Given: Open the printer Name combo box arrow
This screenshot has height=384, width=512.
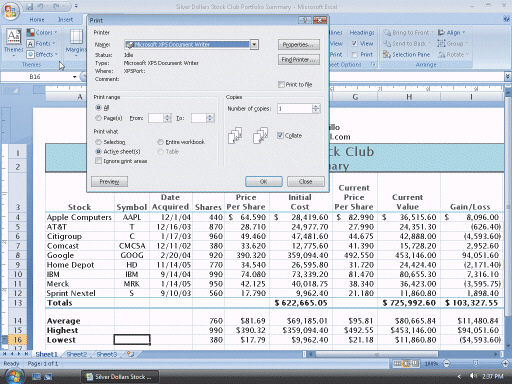Looking at the screenshot, I should coord(254,44).
